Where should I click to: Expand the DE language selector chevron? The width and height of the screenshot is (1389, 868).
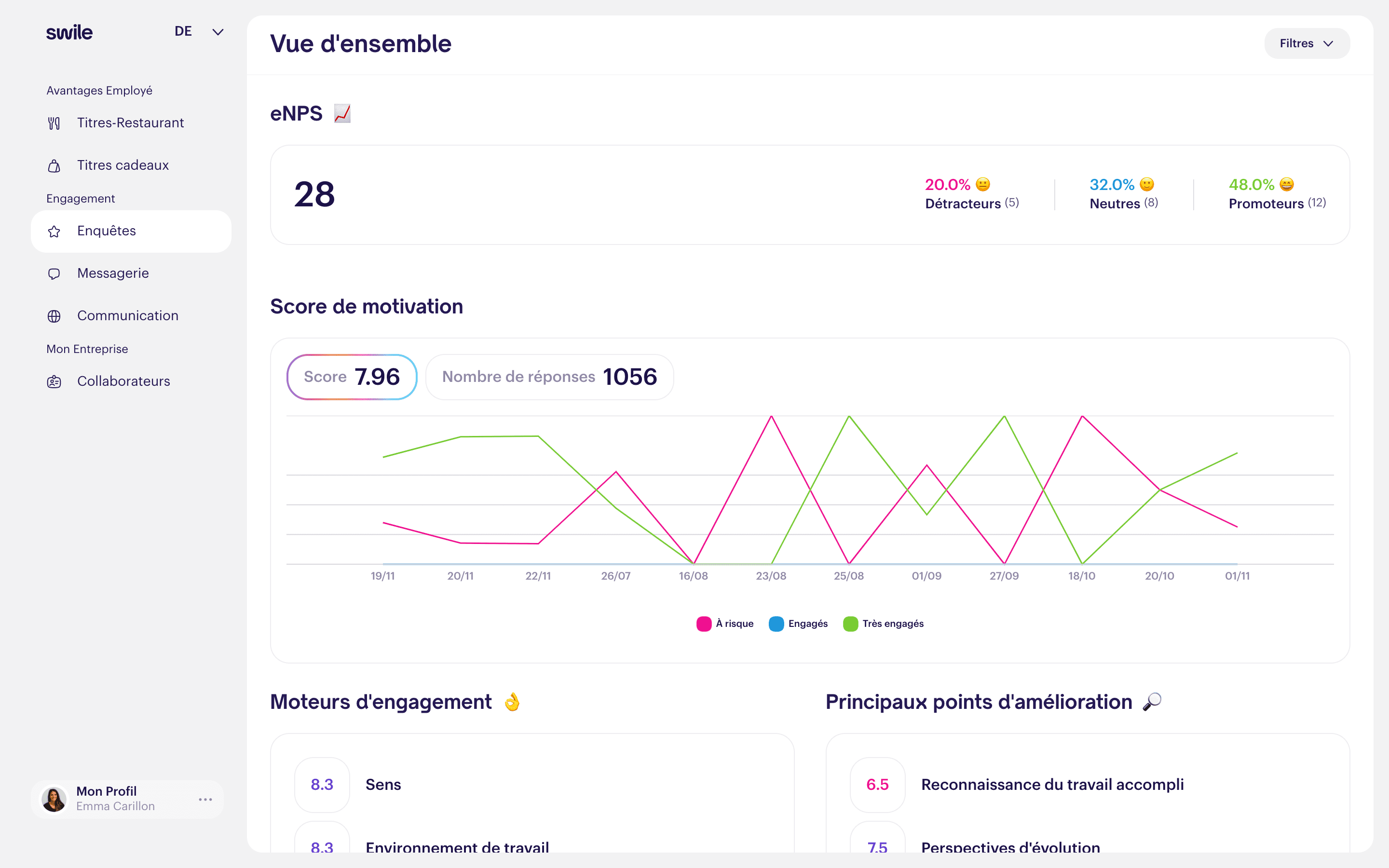click(x=218, y=32)
